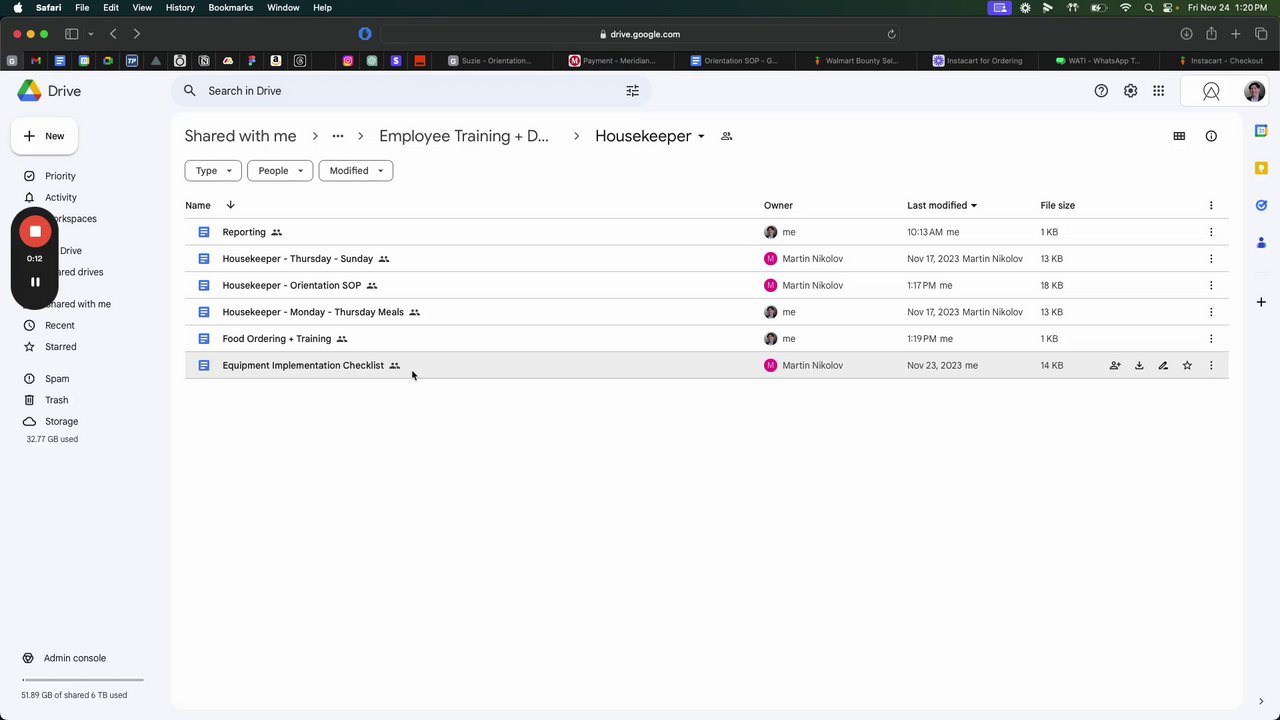The width and height of the screenshot is (1280, 720).
Task: Open the column header more options menu
Action: (1211, 205)
